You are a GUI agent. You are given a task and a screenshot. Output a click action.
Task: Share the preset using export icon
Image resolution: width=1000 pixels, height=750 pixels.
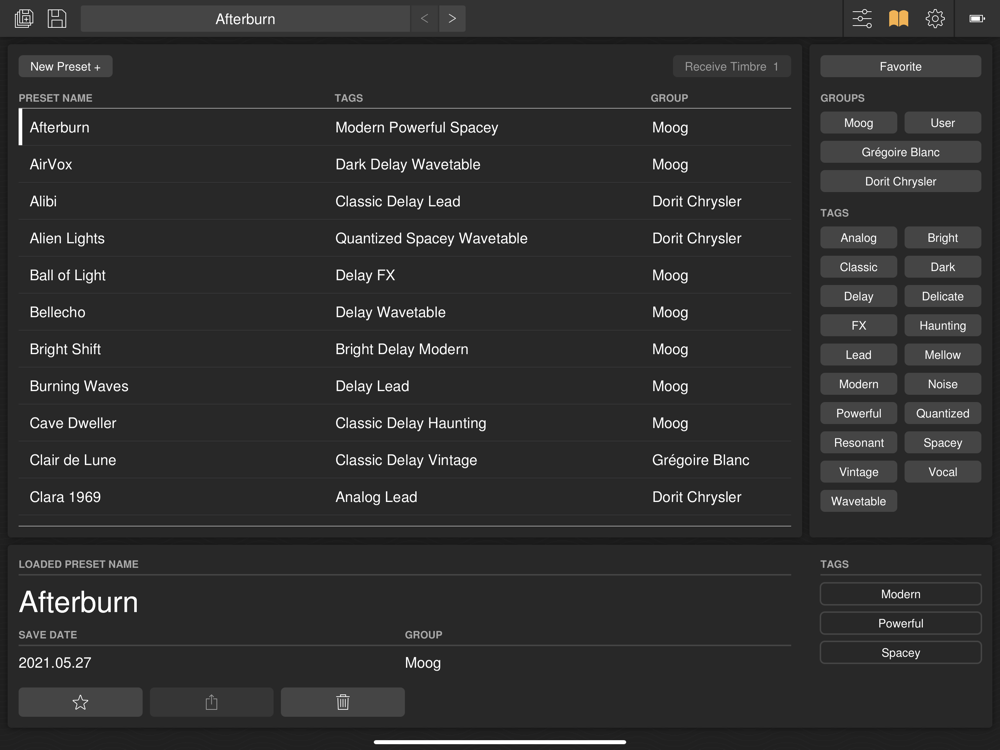click(x=212, y=702)
